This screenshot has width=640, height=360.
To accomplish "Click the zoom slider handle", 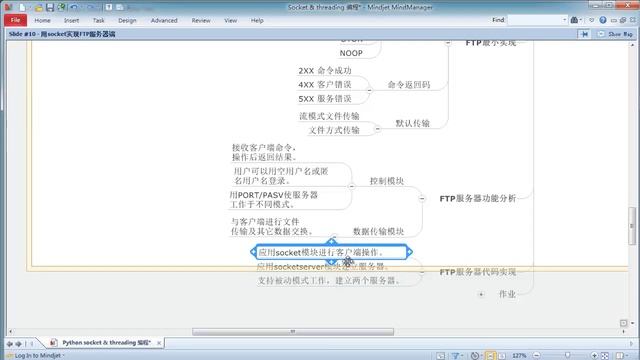I will 567,356.
